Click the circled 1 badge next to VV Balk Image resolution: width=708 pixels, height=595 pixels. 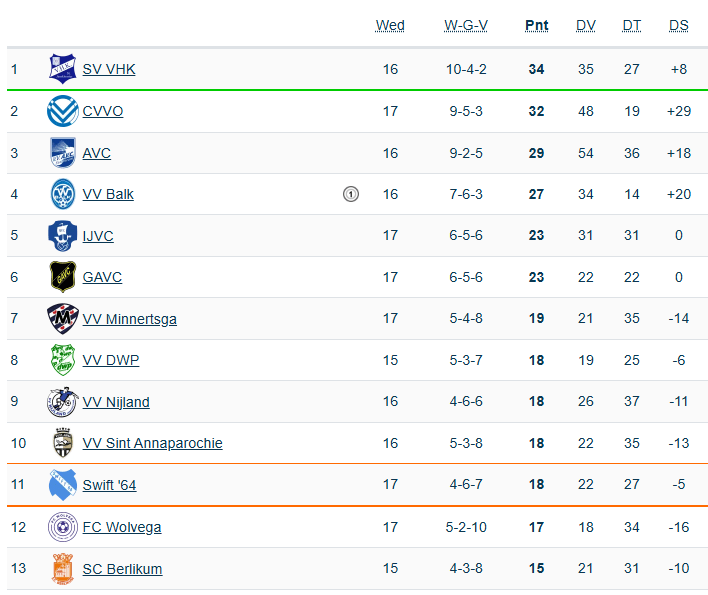pyautogui.click(x=351, y=194)
